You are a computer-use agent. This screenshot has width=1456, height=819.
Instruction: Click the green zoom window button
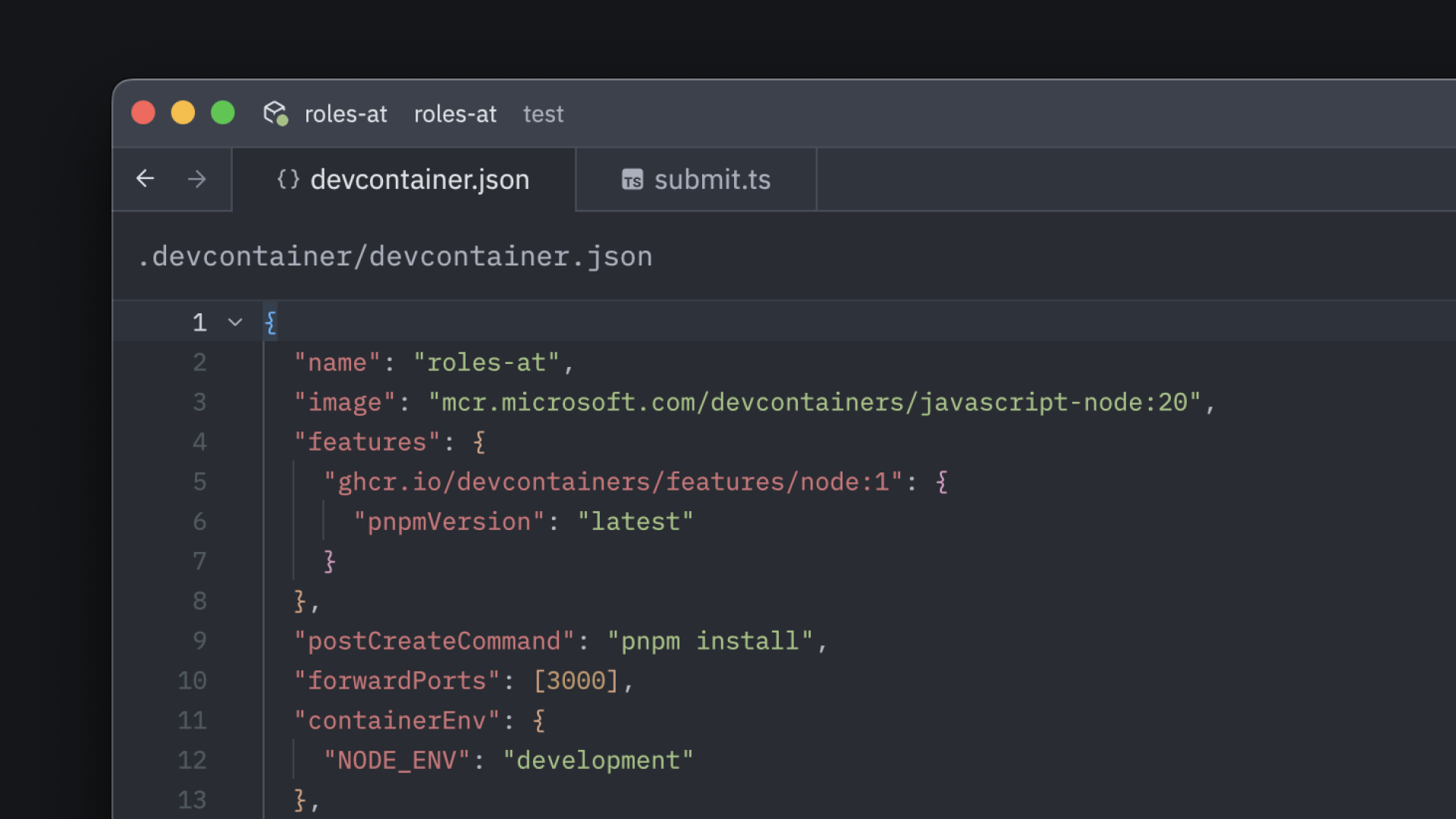coord(222,113)
